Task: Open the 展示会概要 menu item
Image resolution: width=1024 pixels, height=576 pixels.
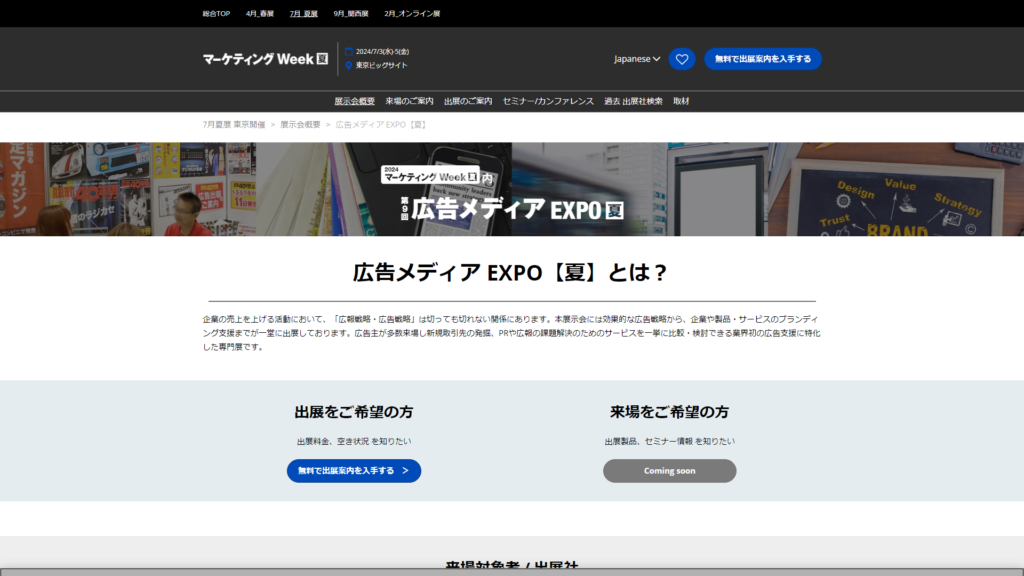Action: coord(355,101)
